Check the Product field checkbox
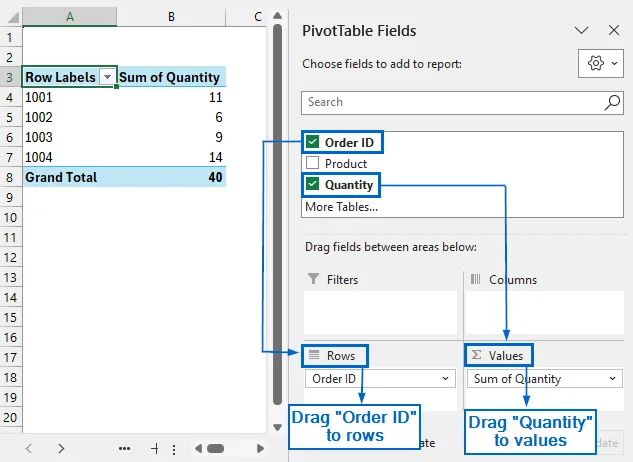 pyautogui.click(x=312, y=163)
